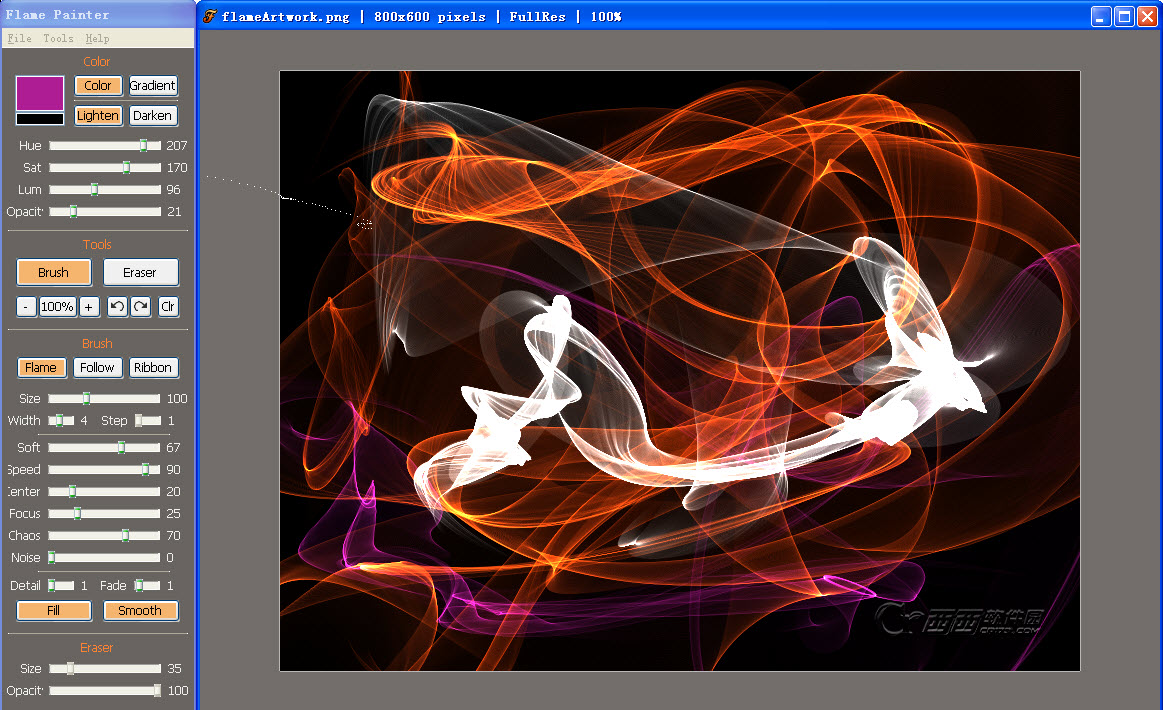Click the black background color bar

tap(40, 119)
